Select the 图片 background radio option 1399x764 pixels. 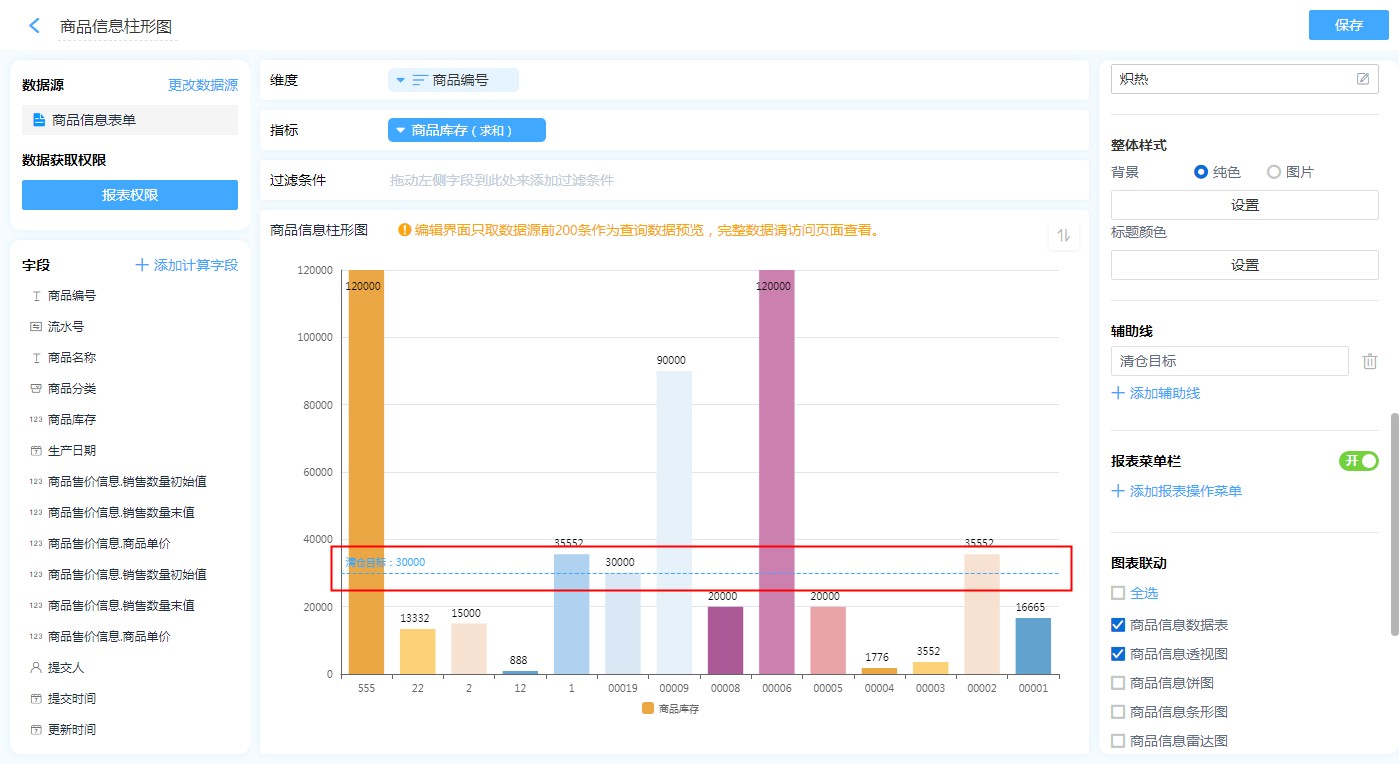click(x=1274, y=172)
